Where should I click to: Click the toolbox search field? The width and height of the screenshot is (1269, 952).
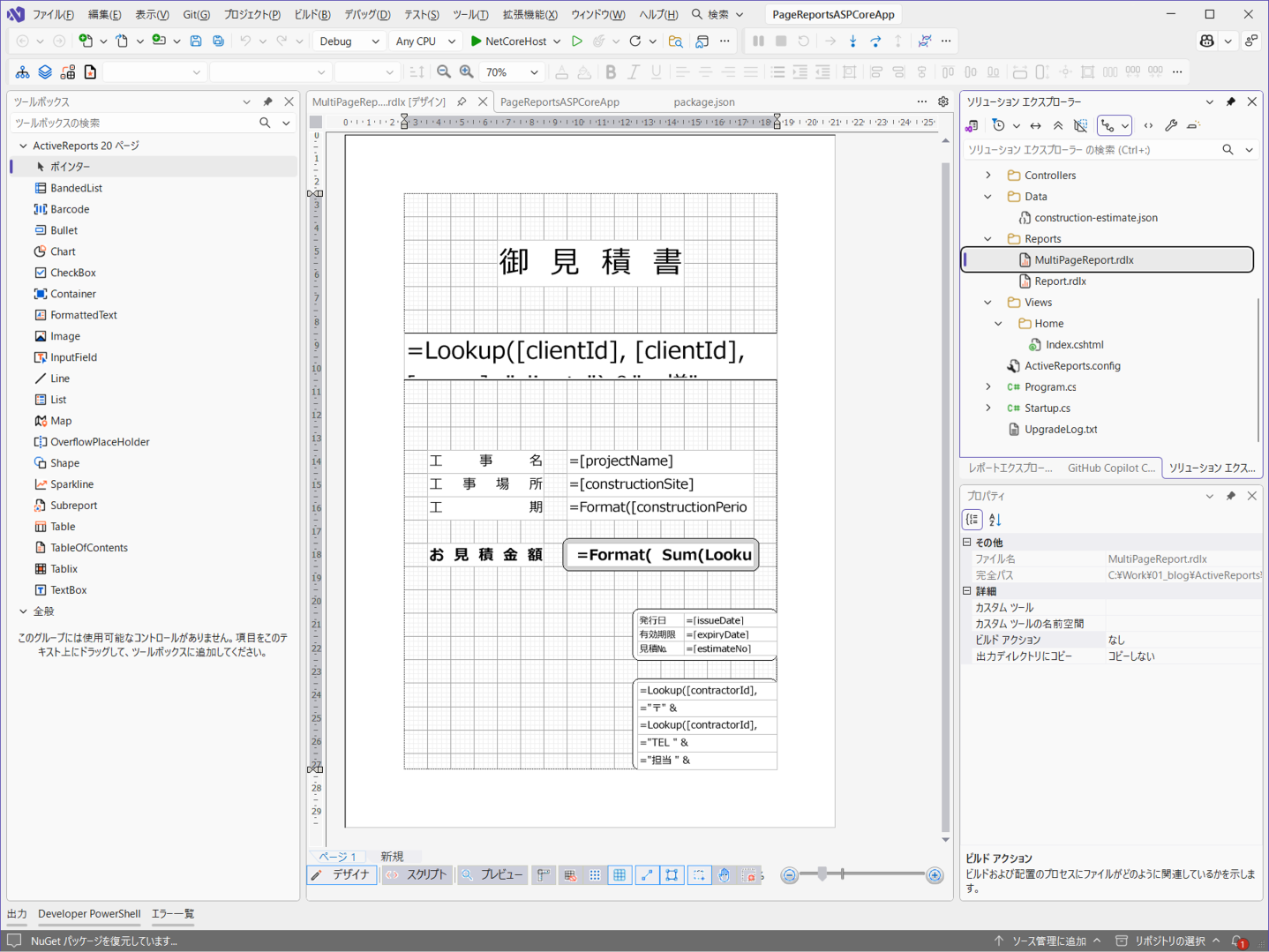[x=135, y=123]
